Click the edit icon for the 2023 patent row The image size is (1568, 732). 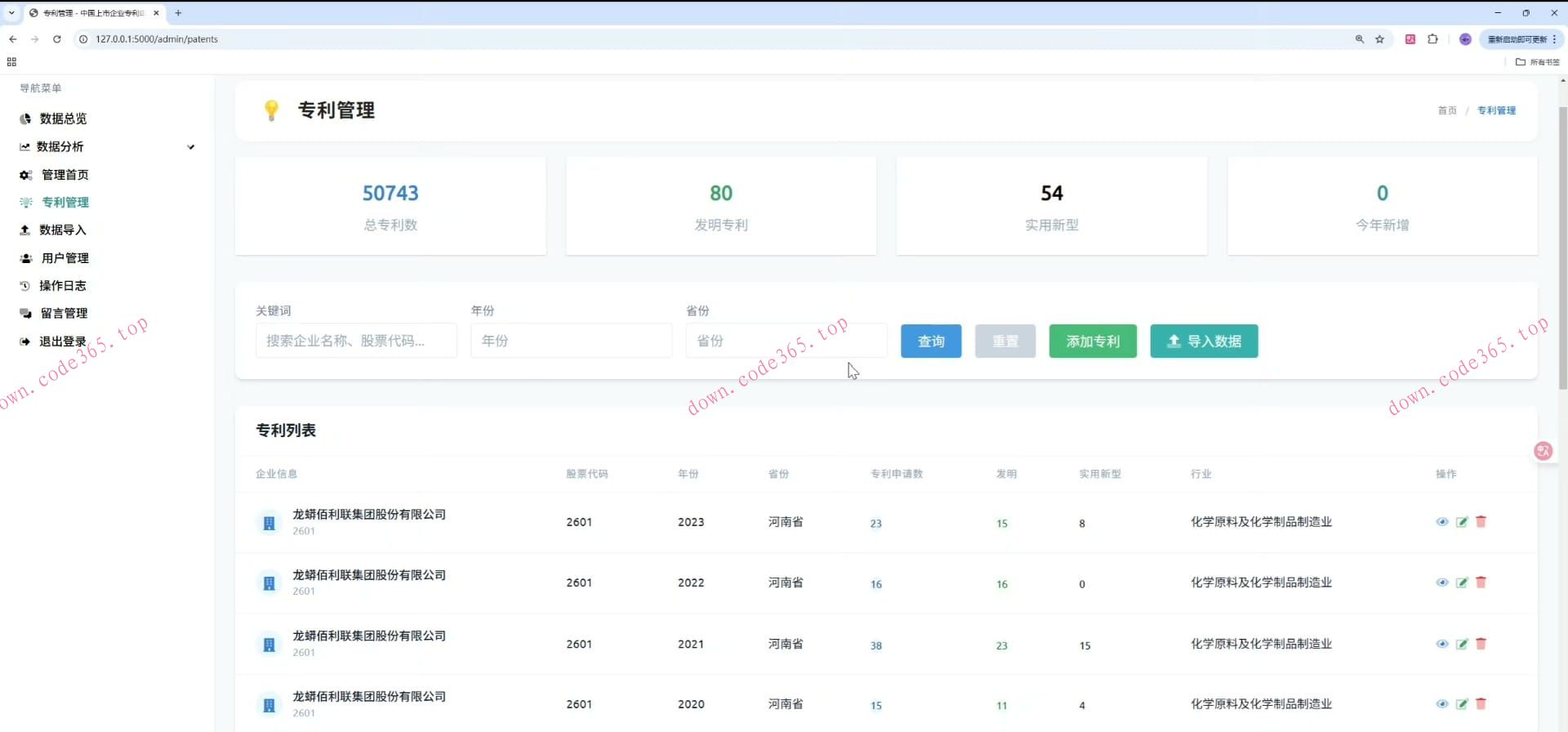coord(1462,522)
